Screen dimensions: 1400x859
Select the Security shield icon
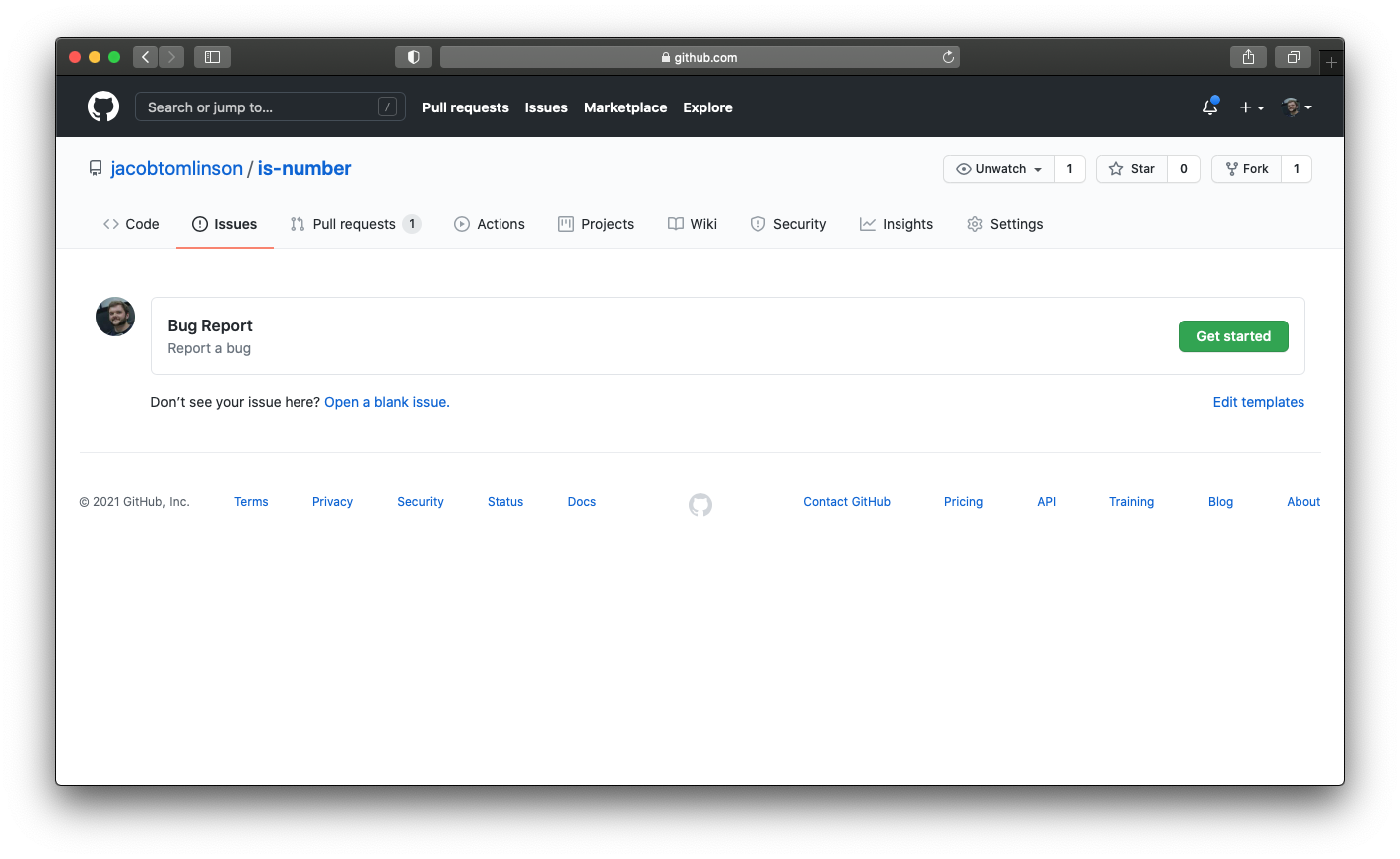(x=758, y=223)
